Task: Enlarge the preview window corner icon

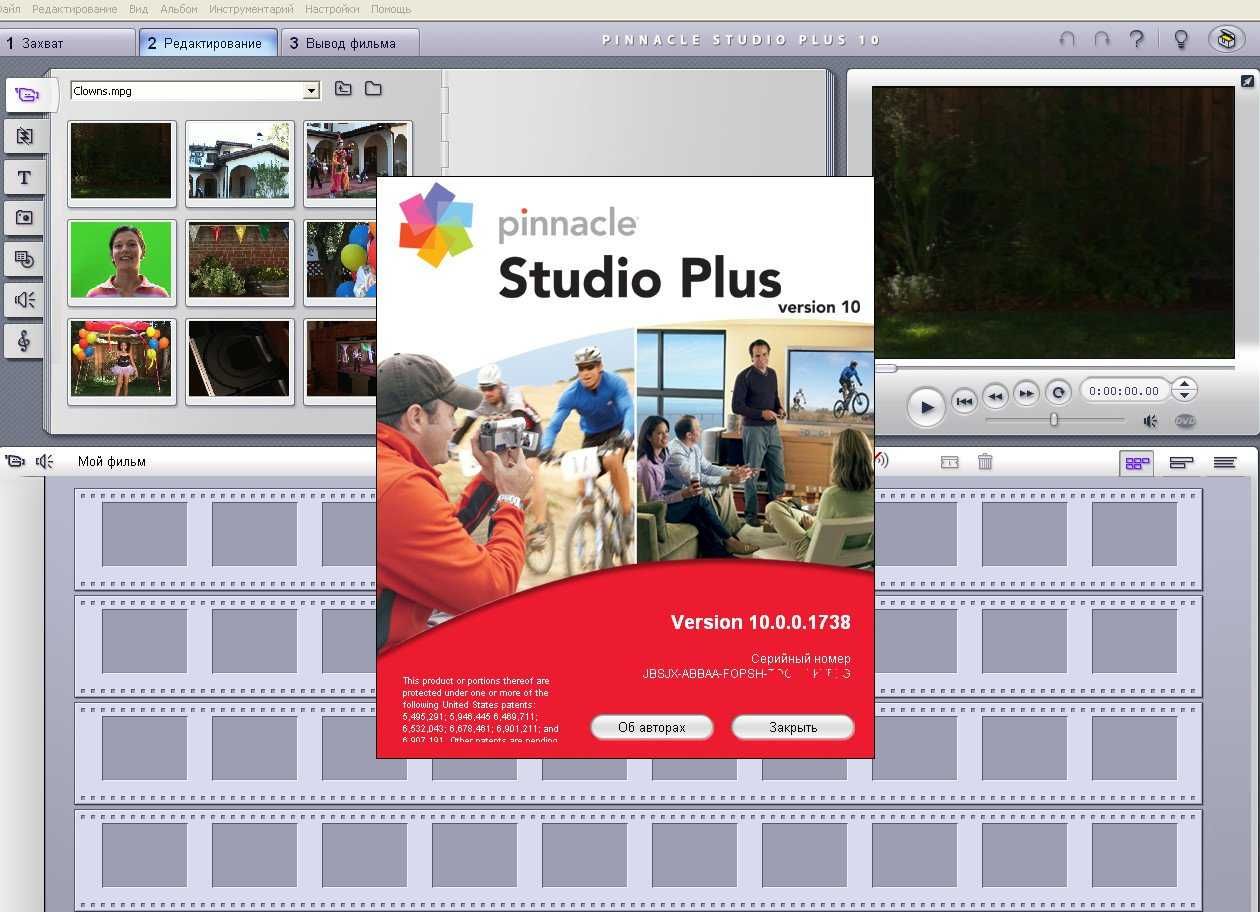Action: 1247,81
